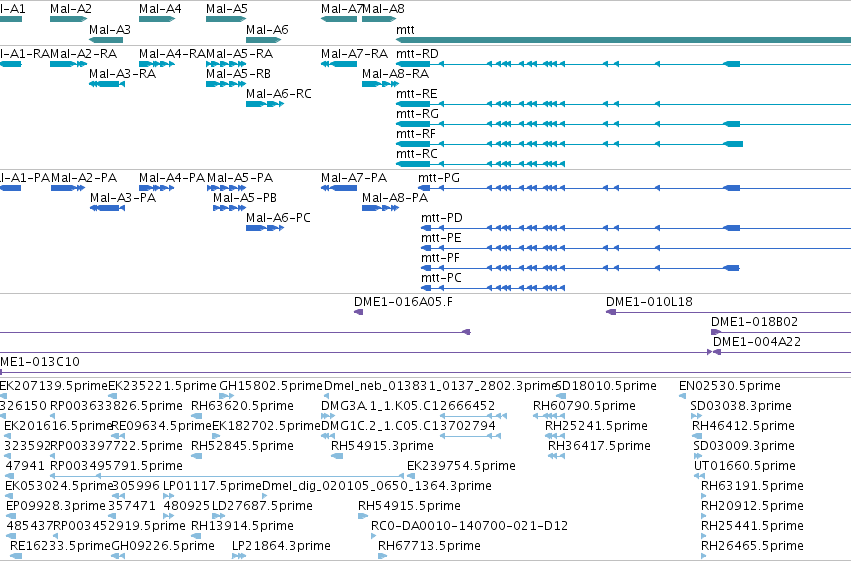Open the mtt-RF transcript label
The image size is (851, 561).
(x=416, y=134)
